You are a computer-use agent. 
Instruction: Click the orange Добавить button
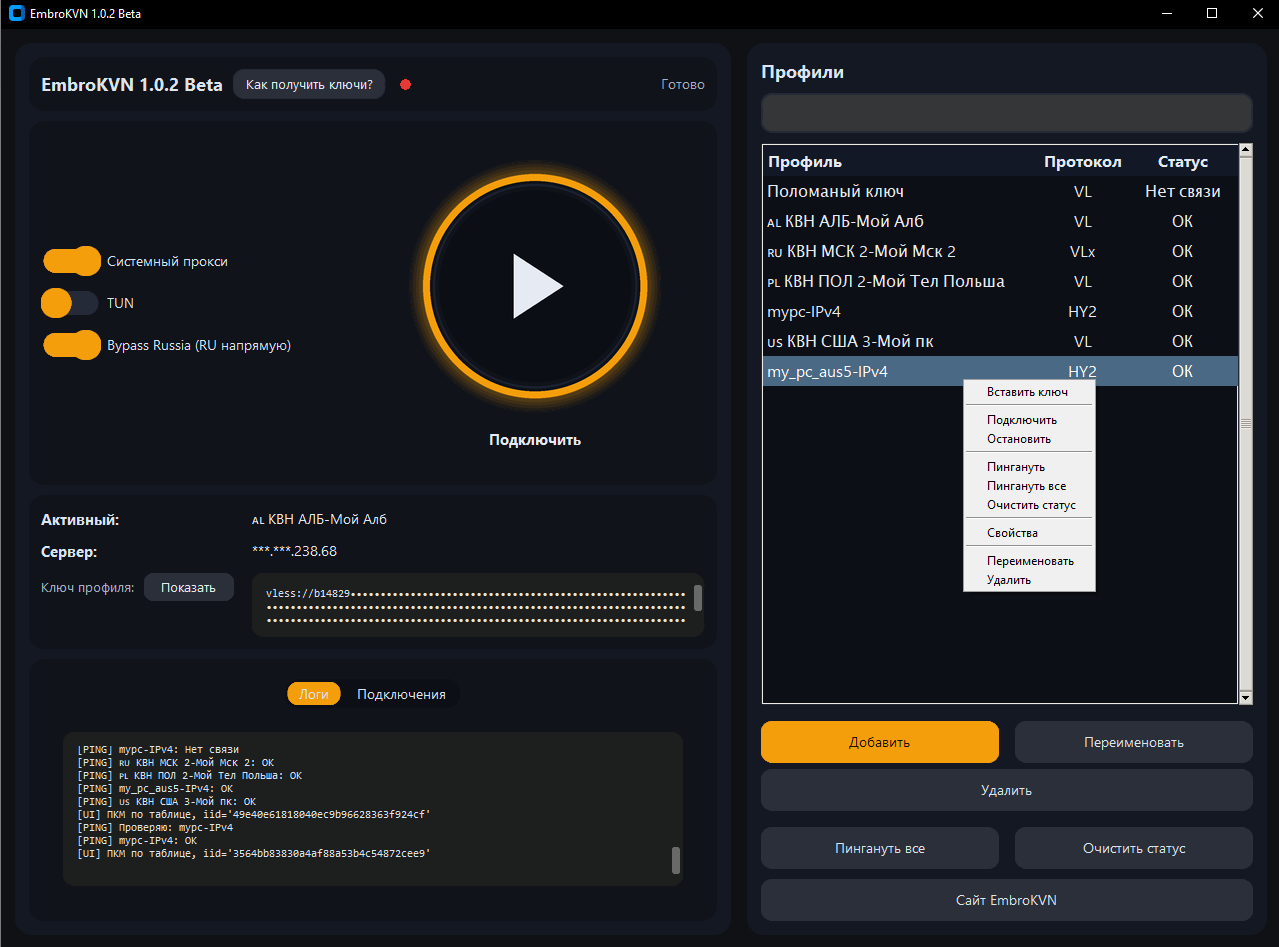click(x=879, y=743)
